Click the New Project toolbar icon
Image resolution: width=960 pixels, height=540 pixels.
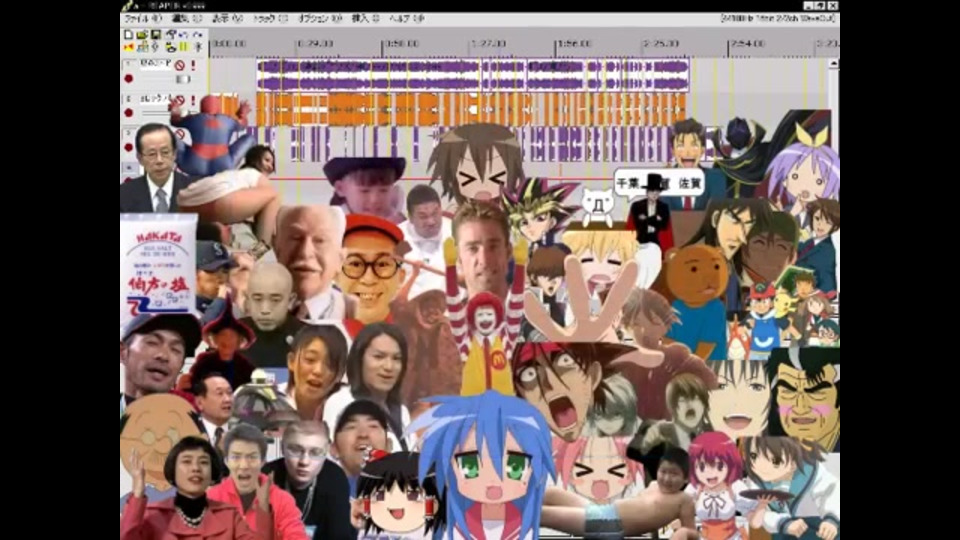point(128,35)
